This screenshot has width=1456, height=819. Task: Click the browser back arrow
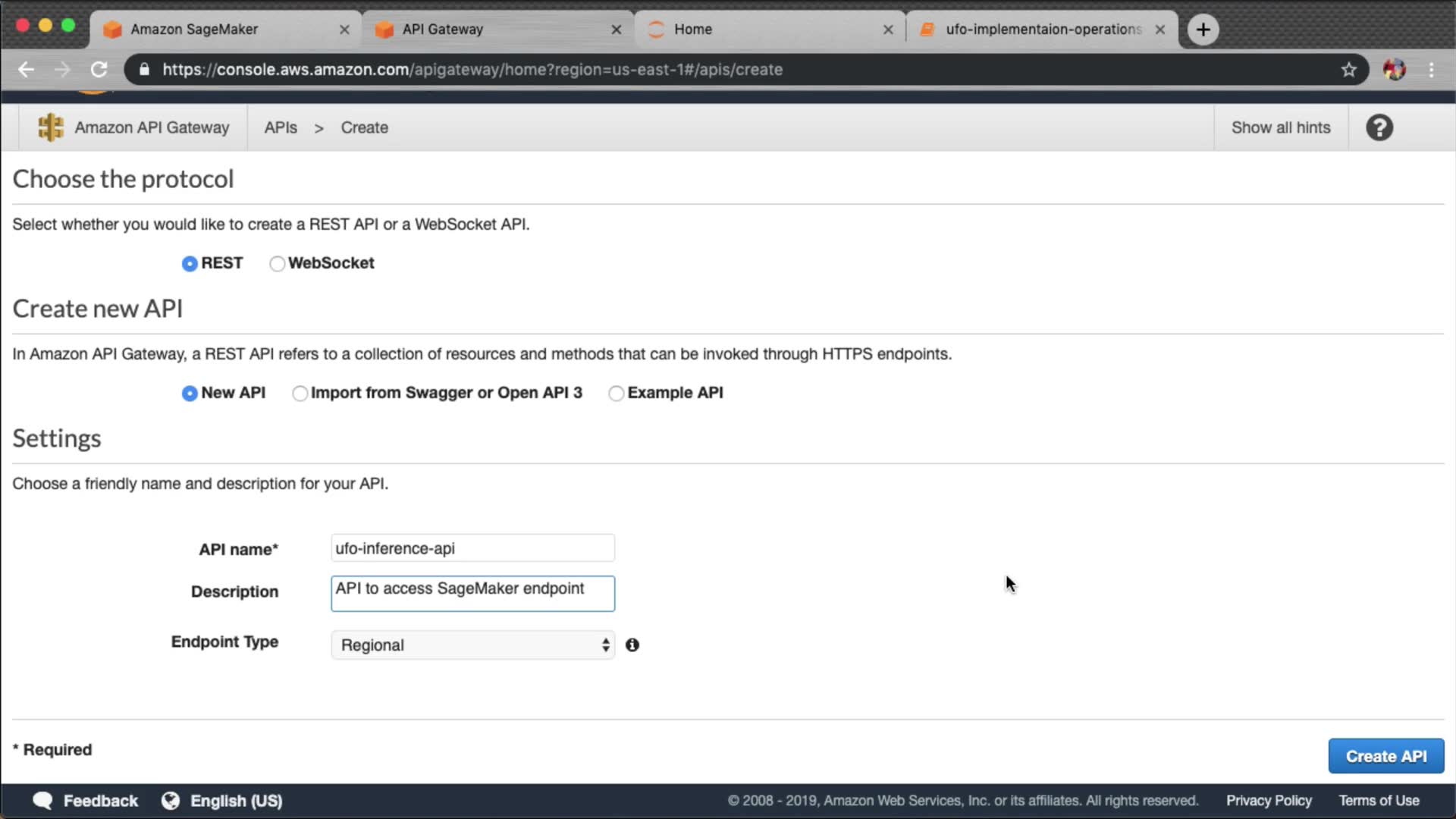pos(27,70)
